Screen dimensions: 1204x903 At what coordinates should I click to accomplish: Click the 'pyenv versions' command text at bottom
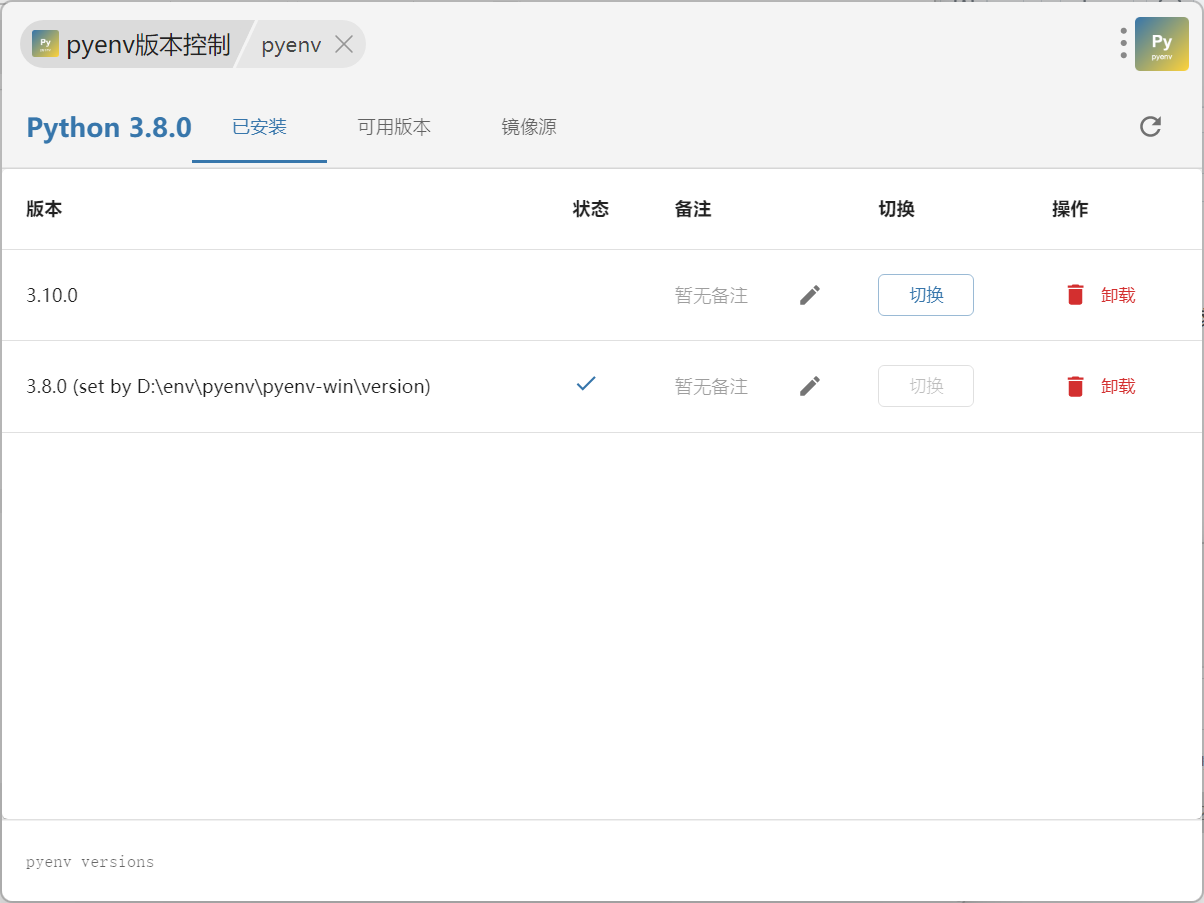point(90,862)
